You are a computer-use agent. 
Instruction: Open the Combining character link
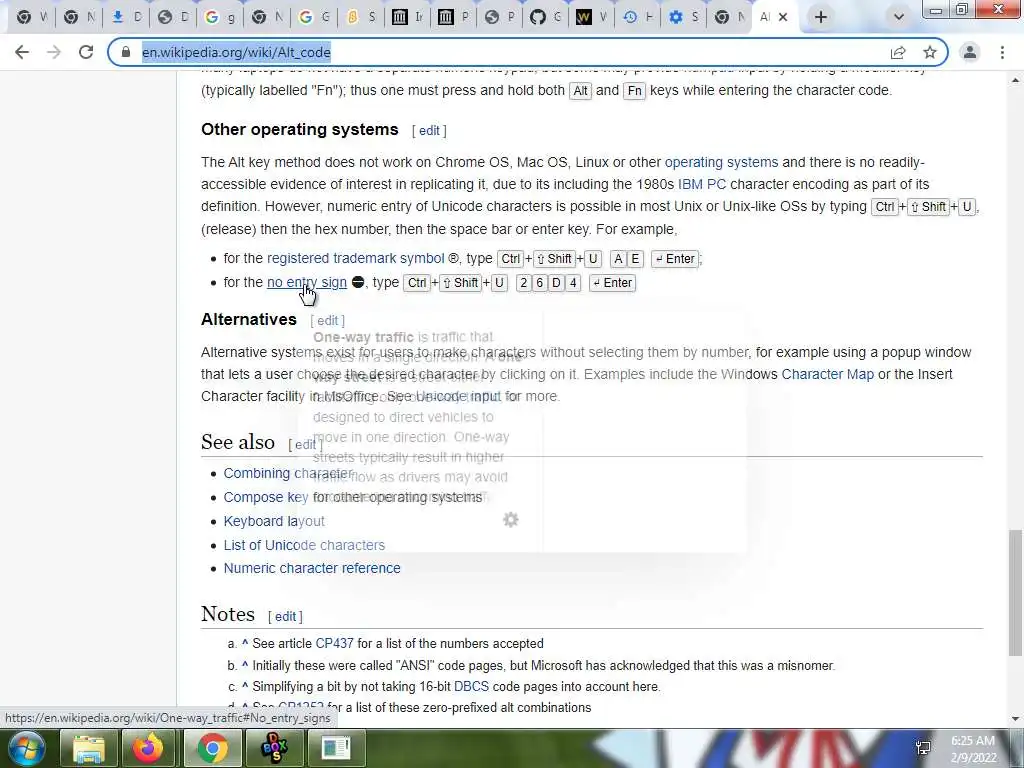288,473
